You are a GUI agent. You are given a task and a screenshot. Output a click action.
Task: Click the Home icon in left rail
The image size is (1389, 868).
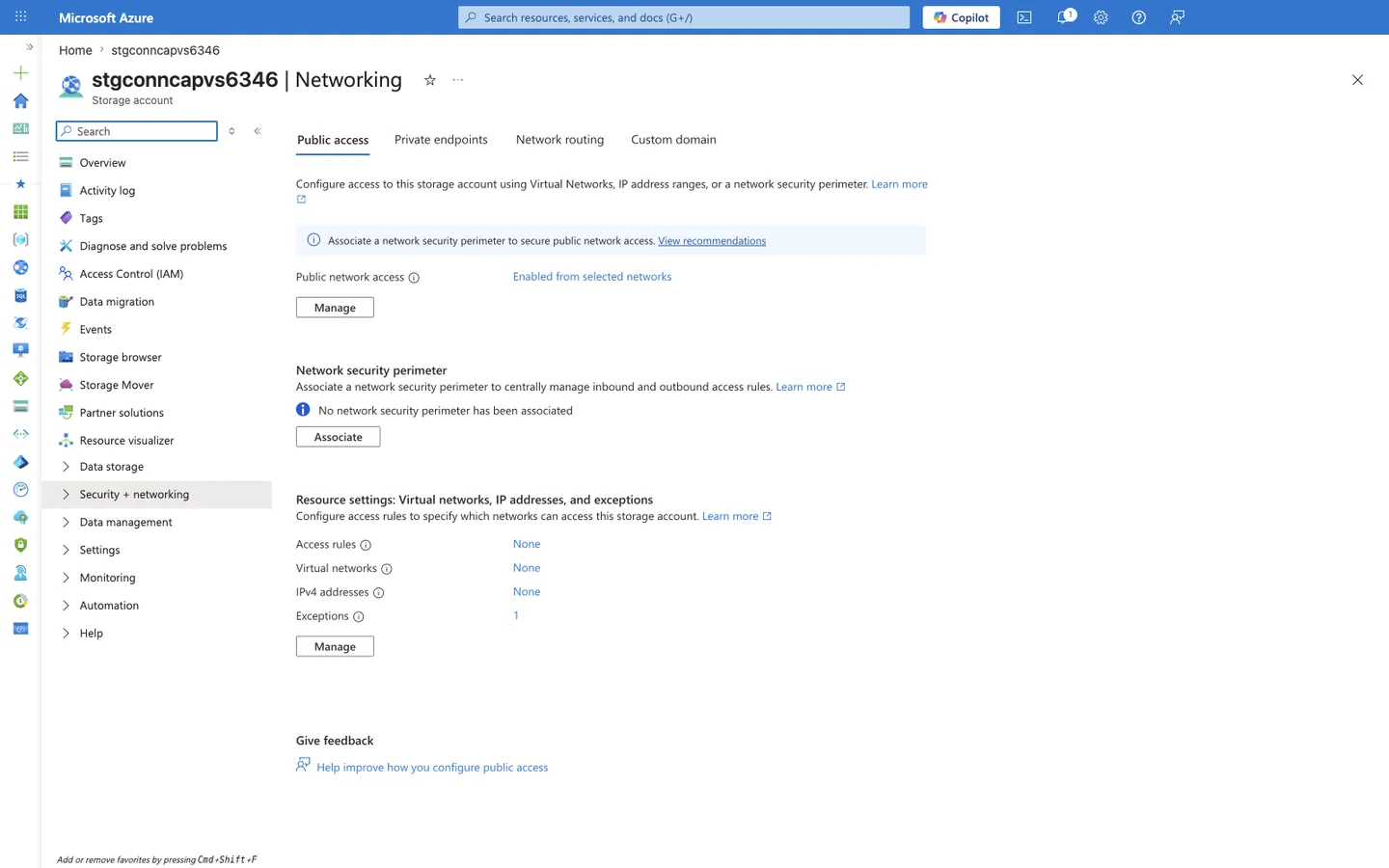pos(20,100)
